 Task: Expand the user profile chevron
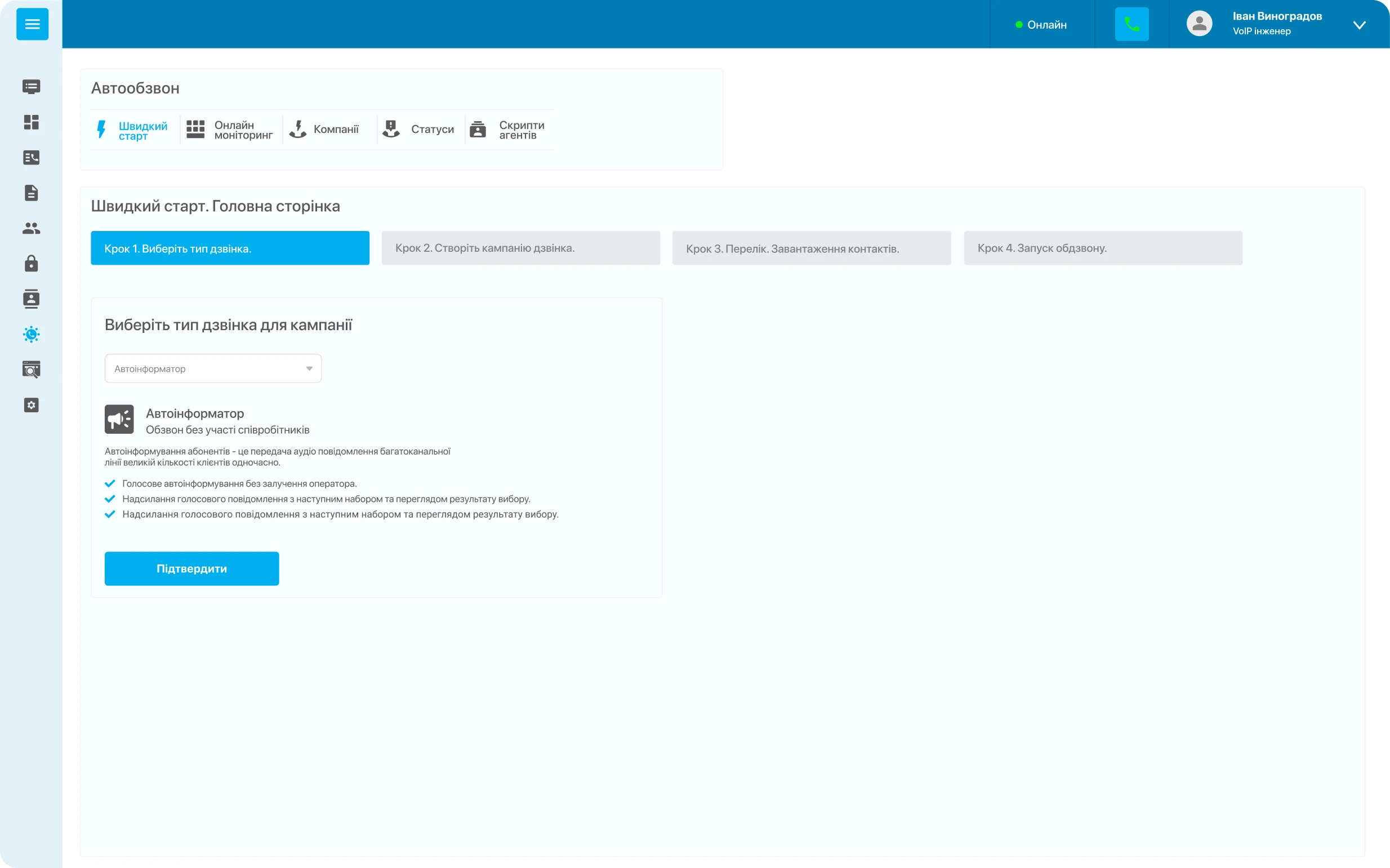(x=1359, y=25)
